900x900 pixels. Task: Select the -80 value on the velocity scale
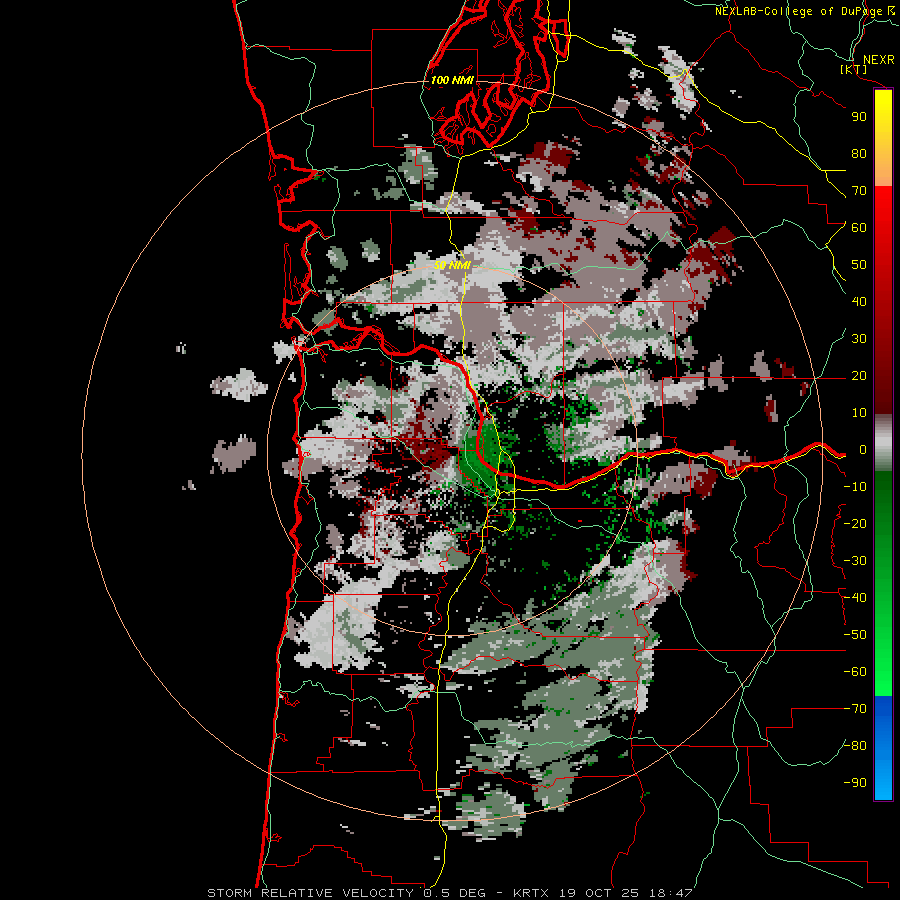(x=855, y=746)
